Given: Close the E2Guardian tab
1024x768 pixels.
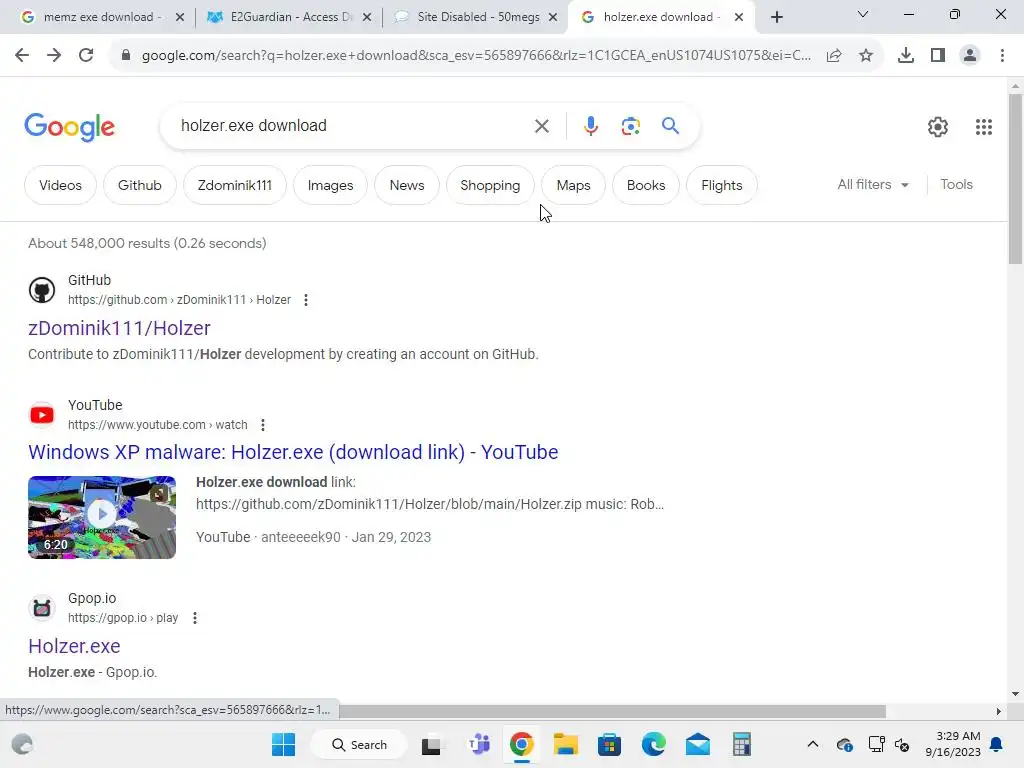Looking at the screenshot, I should point(367,18).
